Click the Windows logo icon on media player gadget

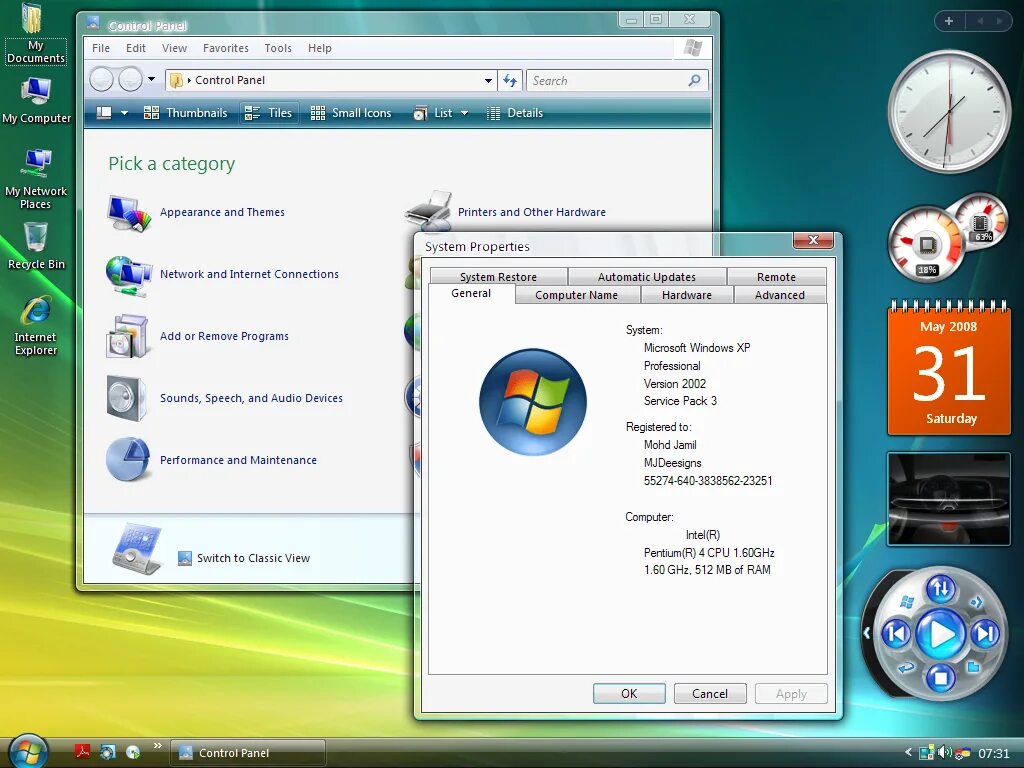pos(906,601)
